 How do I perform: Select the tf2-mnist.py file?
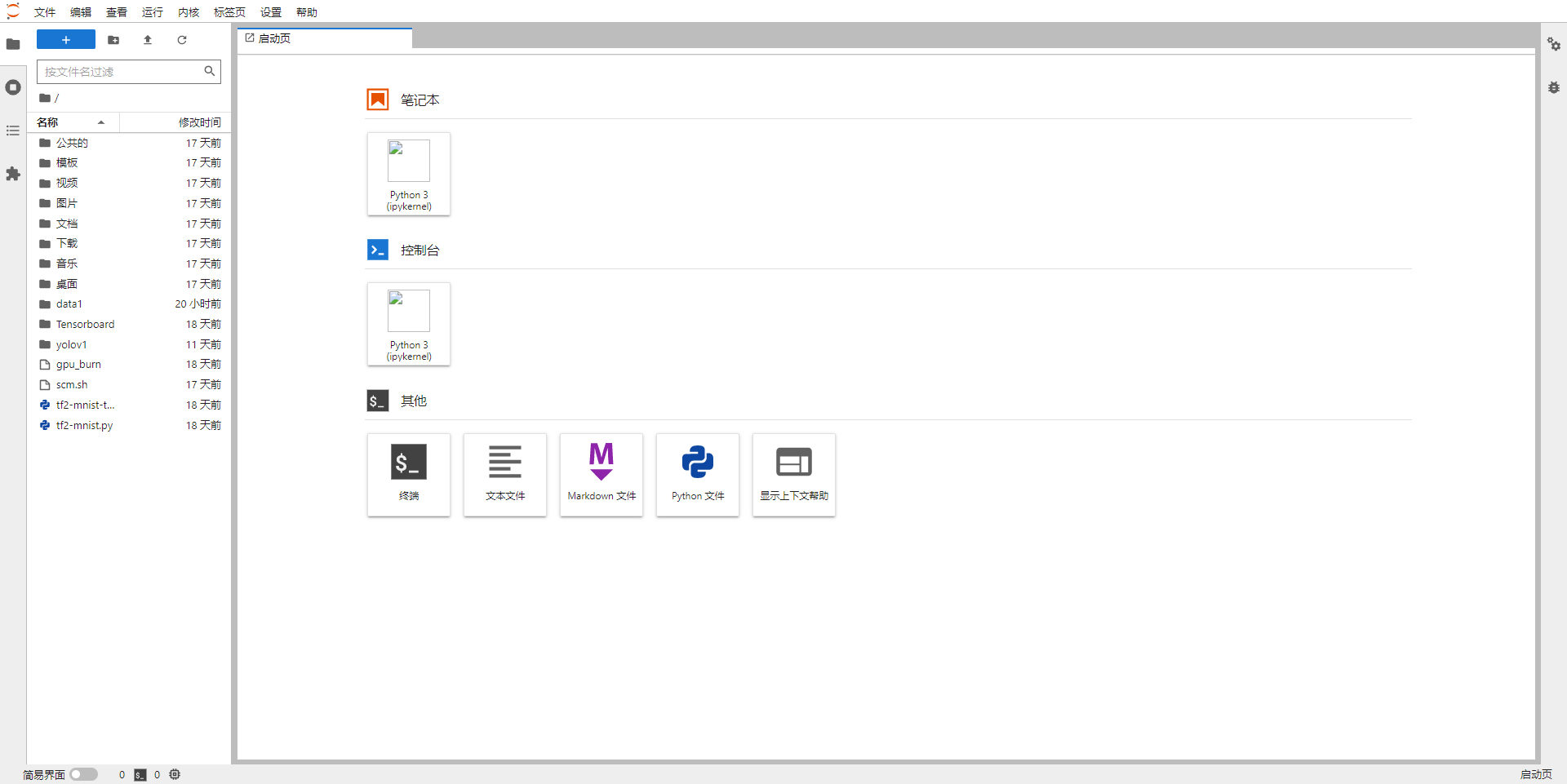point(130,425)
